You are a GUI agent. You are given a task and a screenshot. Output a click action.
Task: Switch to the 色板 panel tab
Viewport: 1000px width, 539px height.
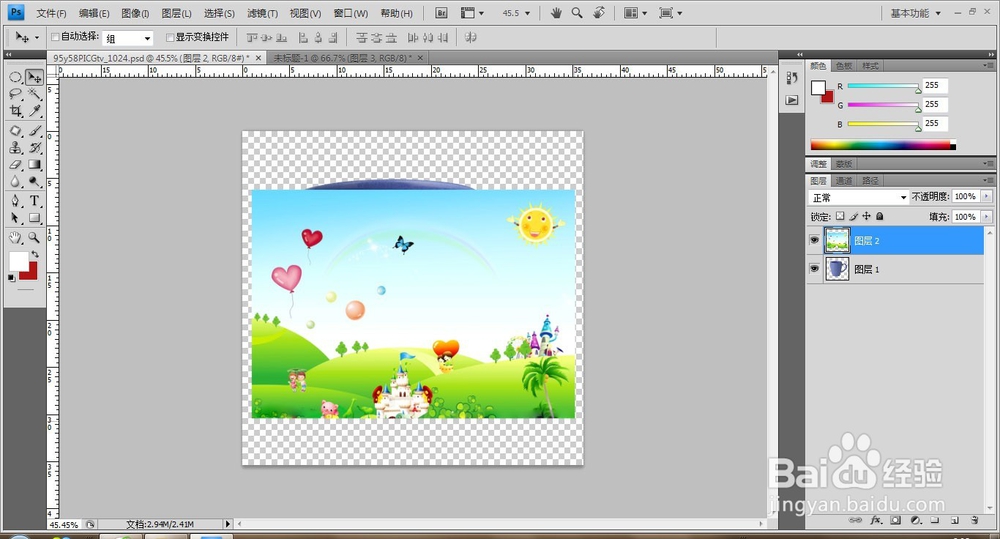[844, 66]
